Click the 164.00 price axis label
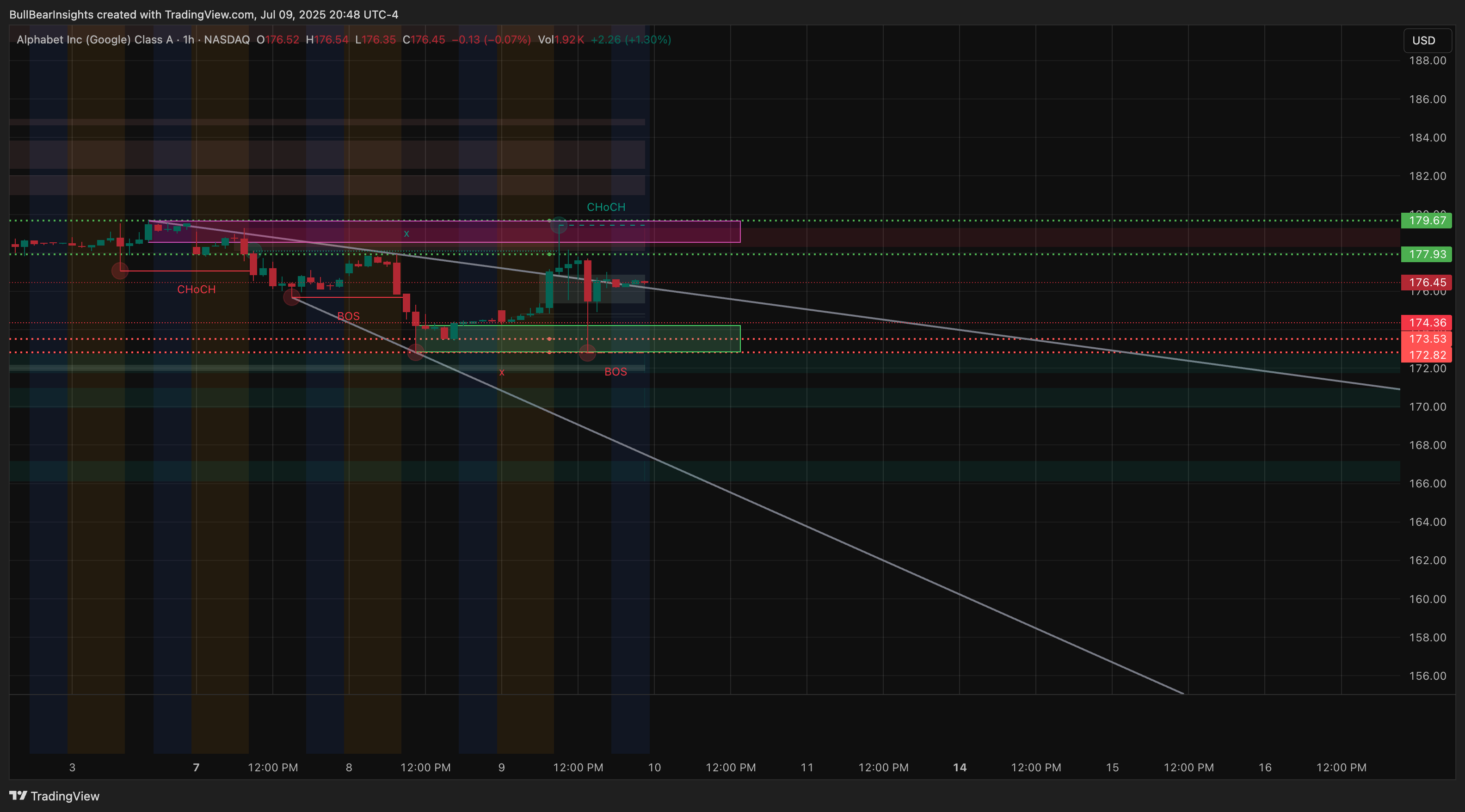 [1427, 522]
